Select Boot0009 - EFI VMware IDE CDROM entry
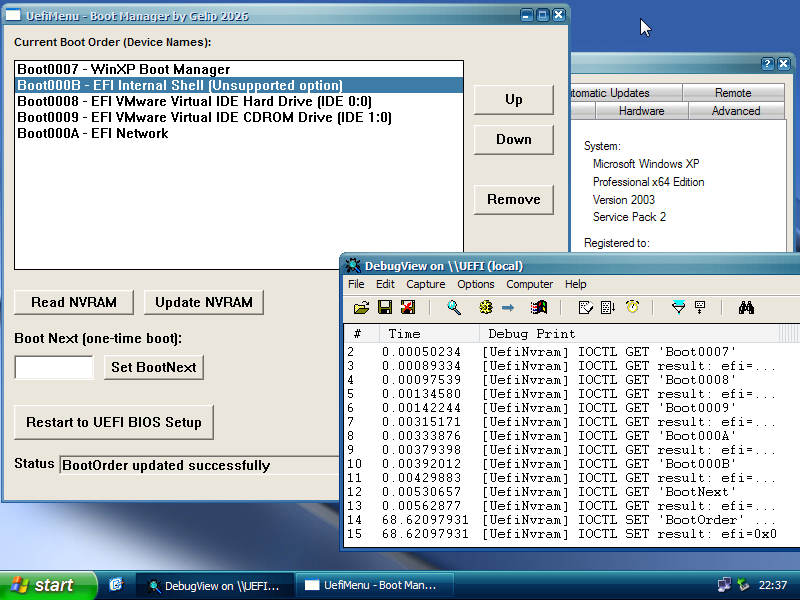Viewport: 800px width, 600px height. (239, 117)
